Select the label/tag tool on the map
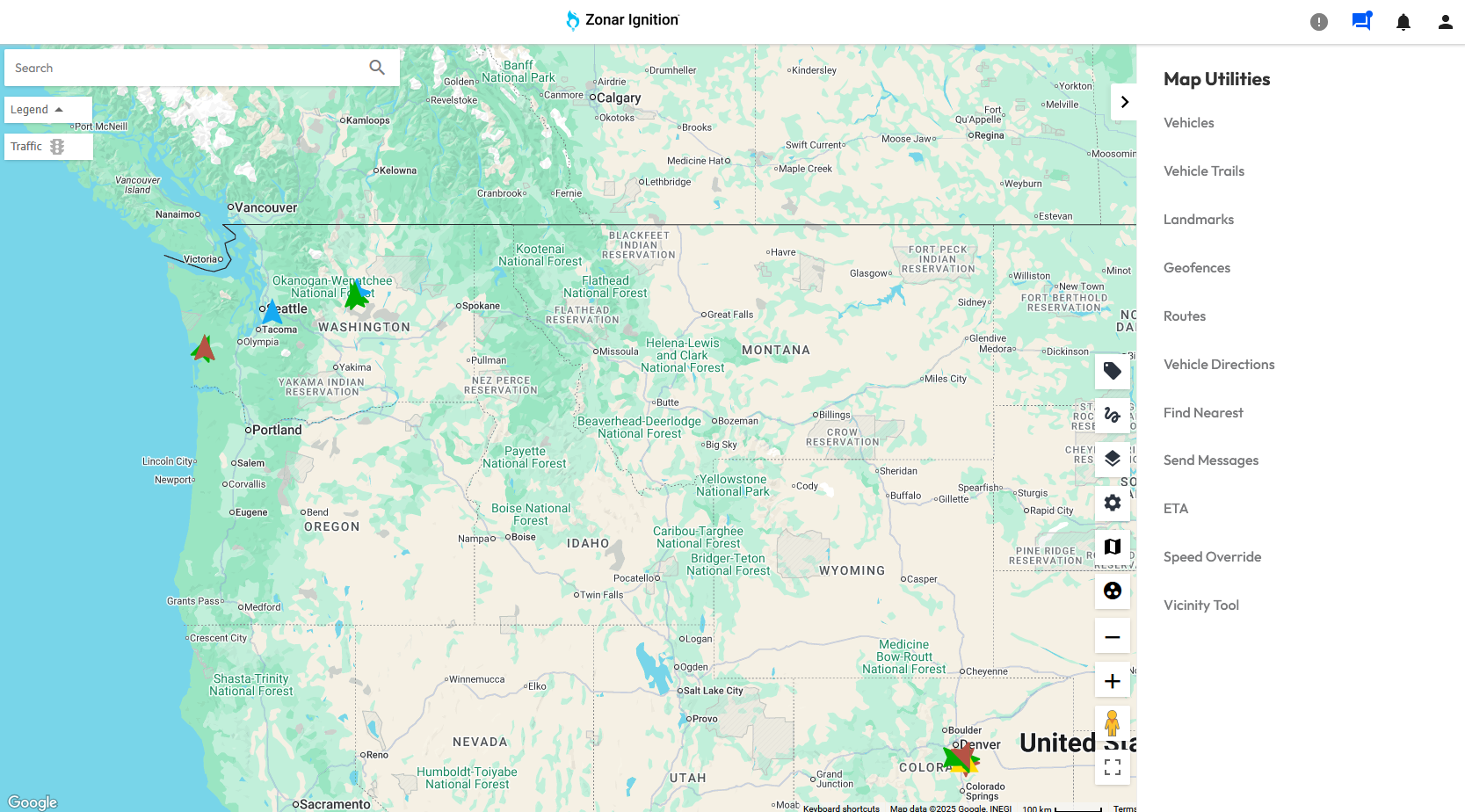The image size is (1465, 812). 1112,371
